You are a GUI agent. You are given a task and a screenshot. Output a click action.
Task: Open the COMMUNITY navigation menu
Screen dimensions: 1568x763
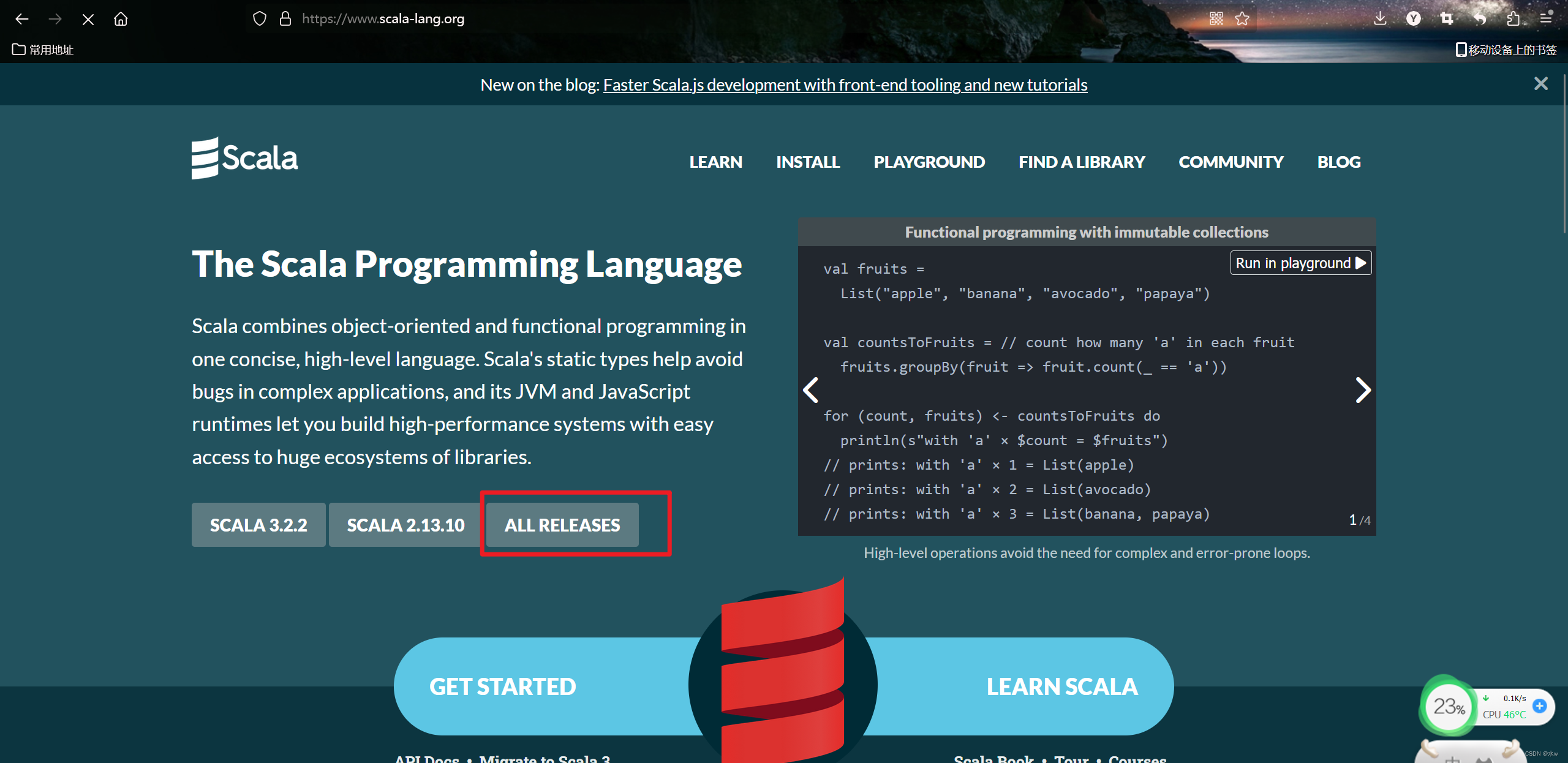tap(1231, 161)
